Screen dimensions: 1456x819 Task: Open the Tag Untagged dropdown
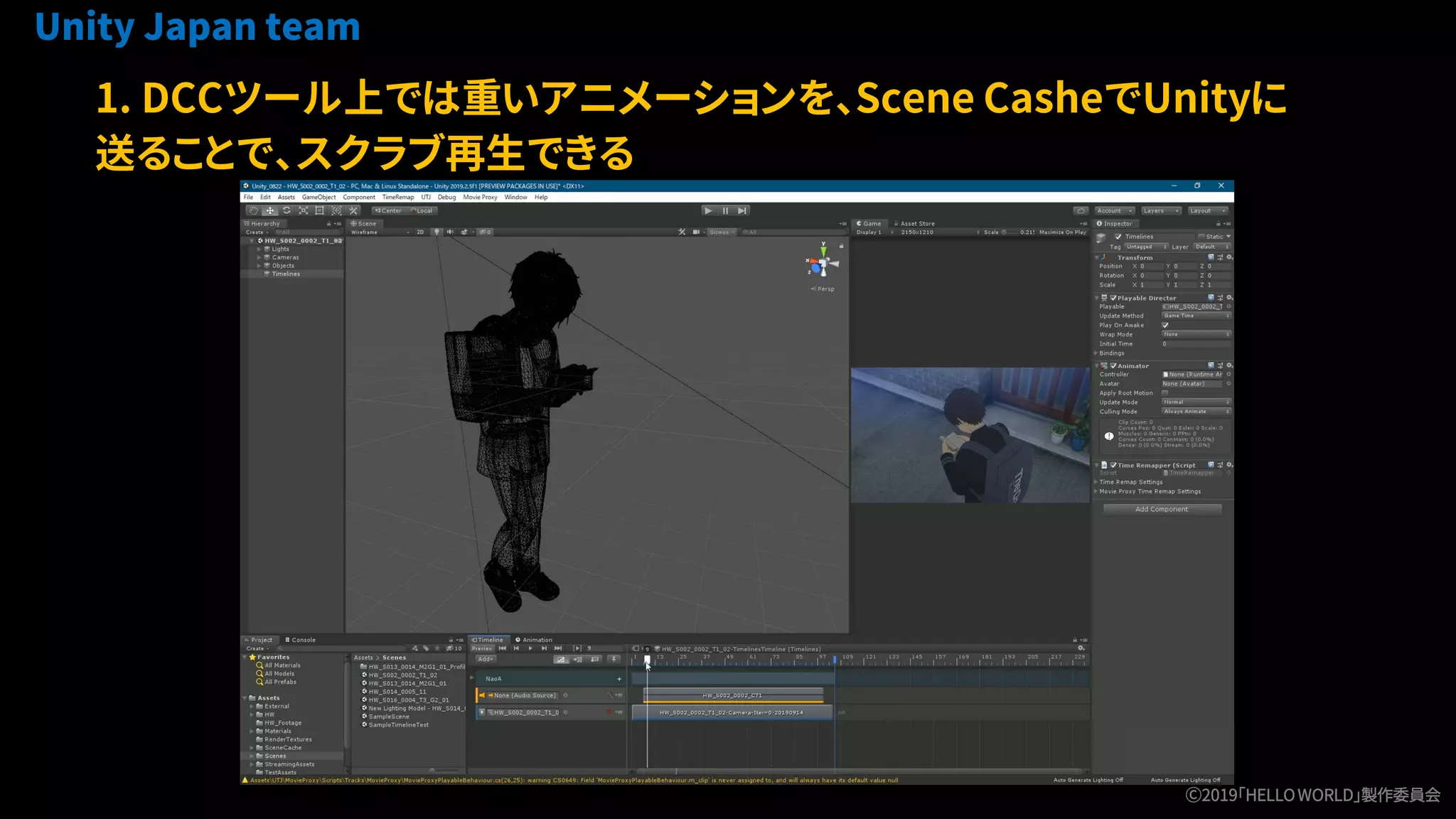1145,247
